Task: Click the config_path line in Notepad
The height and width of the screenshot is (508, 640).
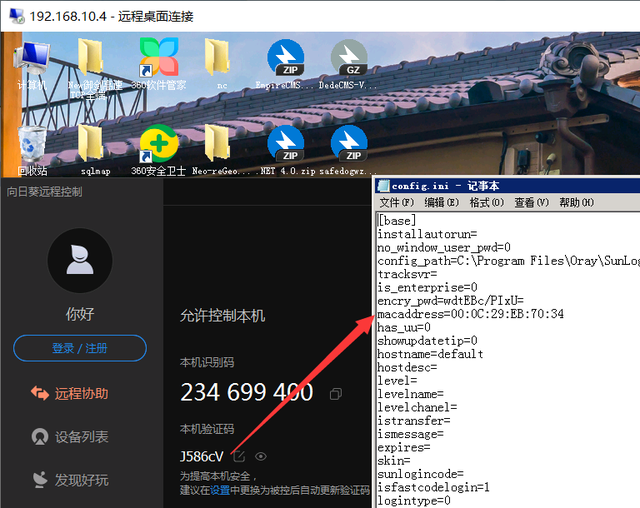Action: 508,261
